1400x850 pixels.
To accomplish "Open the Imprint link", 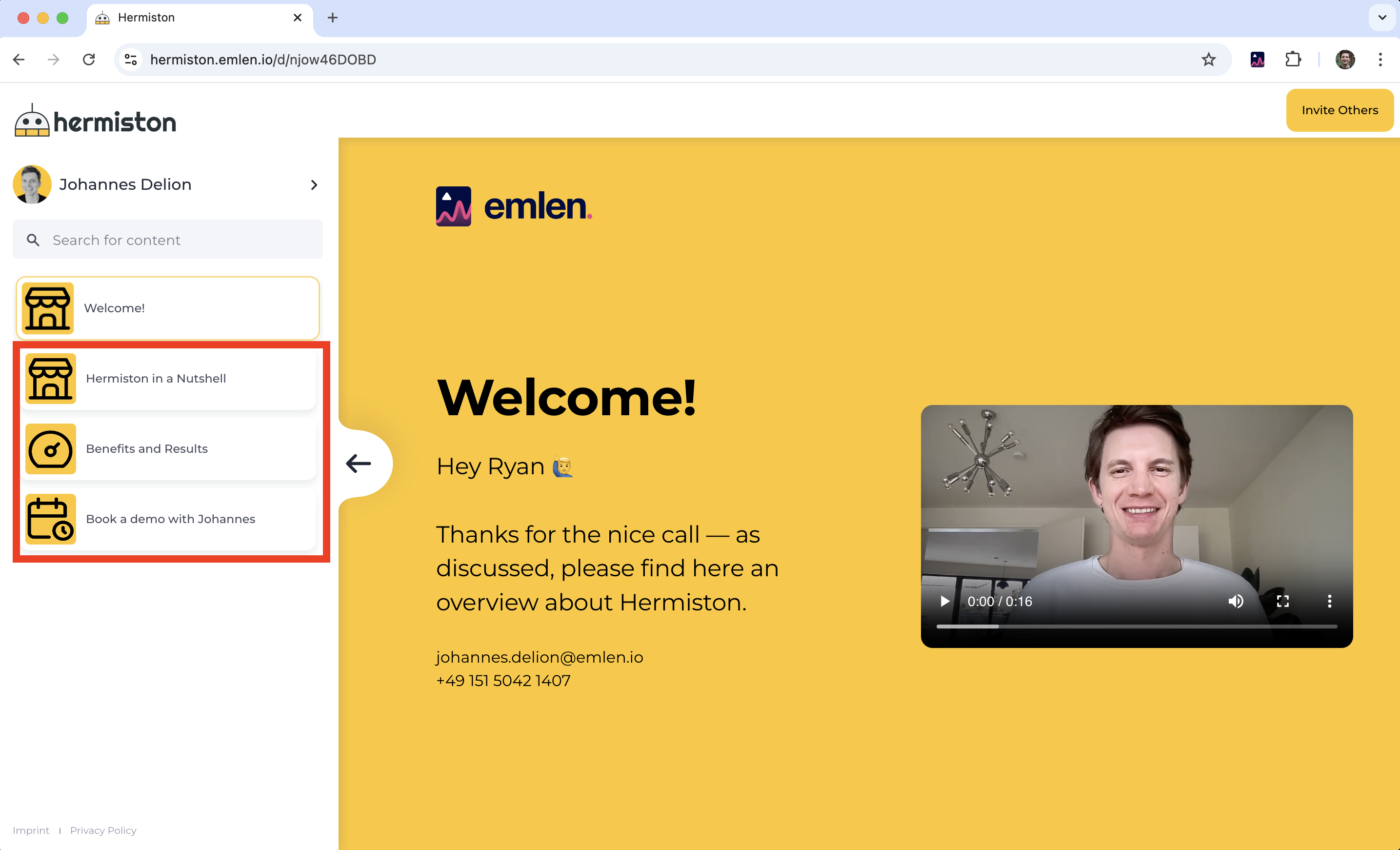I will [31, 830].
